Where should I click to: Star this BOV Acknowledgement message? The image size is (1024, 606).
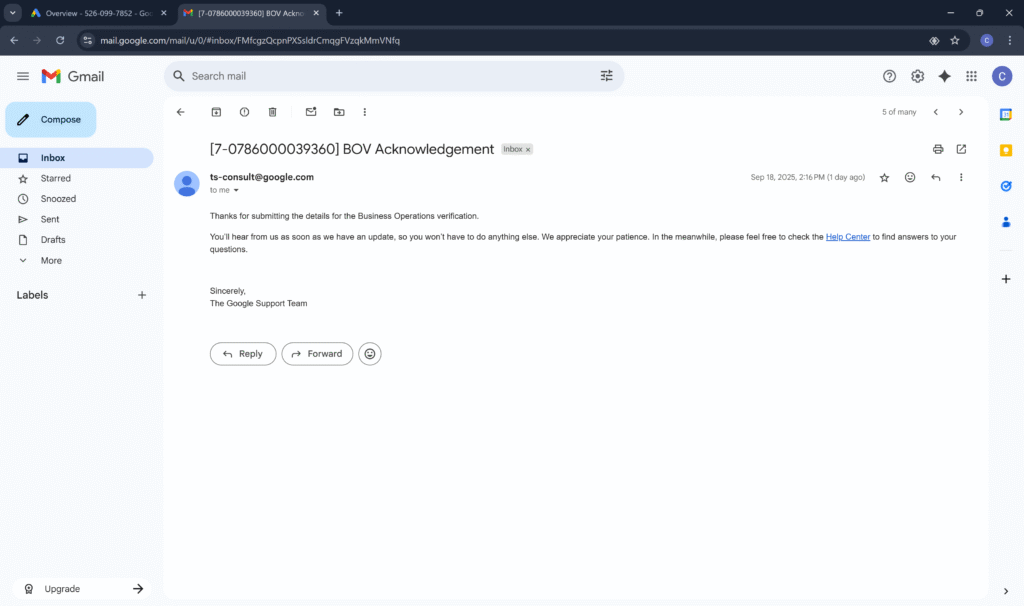pyautogui.click(x=884, y=177)
